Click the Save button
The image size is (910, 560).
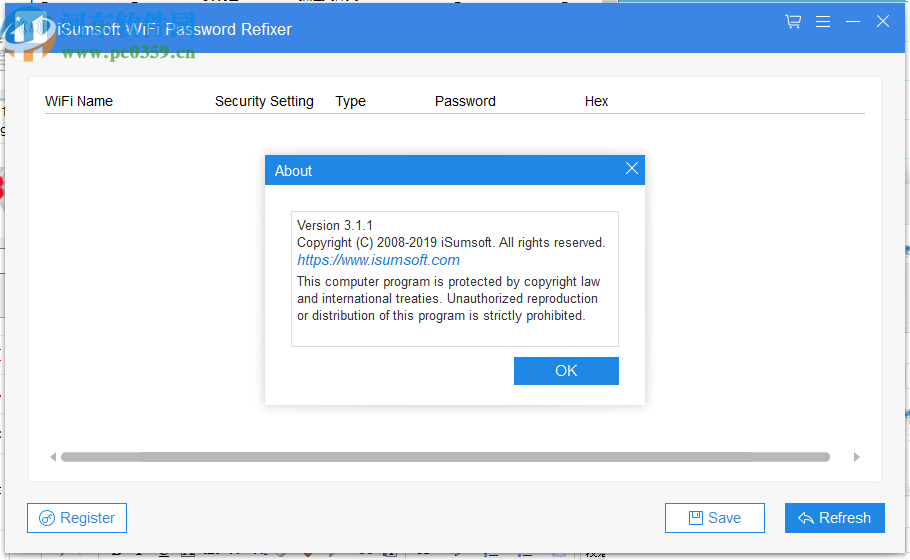[x=714, y=518]
